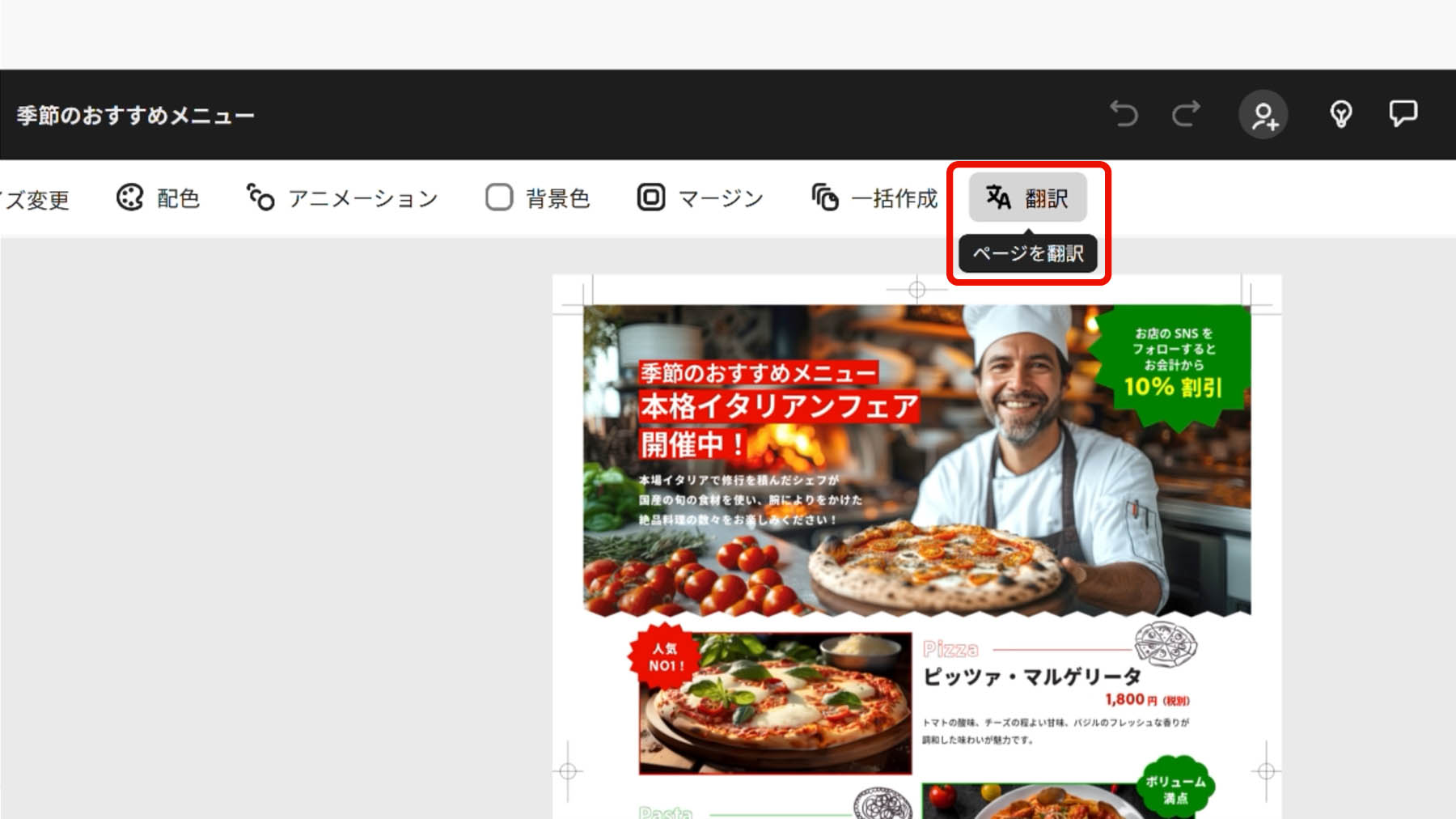Open the マージン margin tool

(x=700, y=197)
